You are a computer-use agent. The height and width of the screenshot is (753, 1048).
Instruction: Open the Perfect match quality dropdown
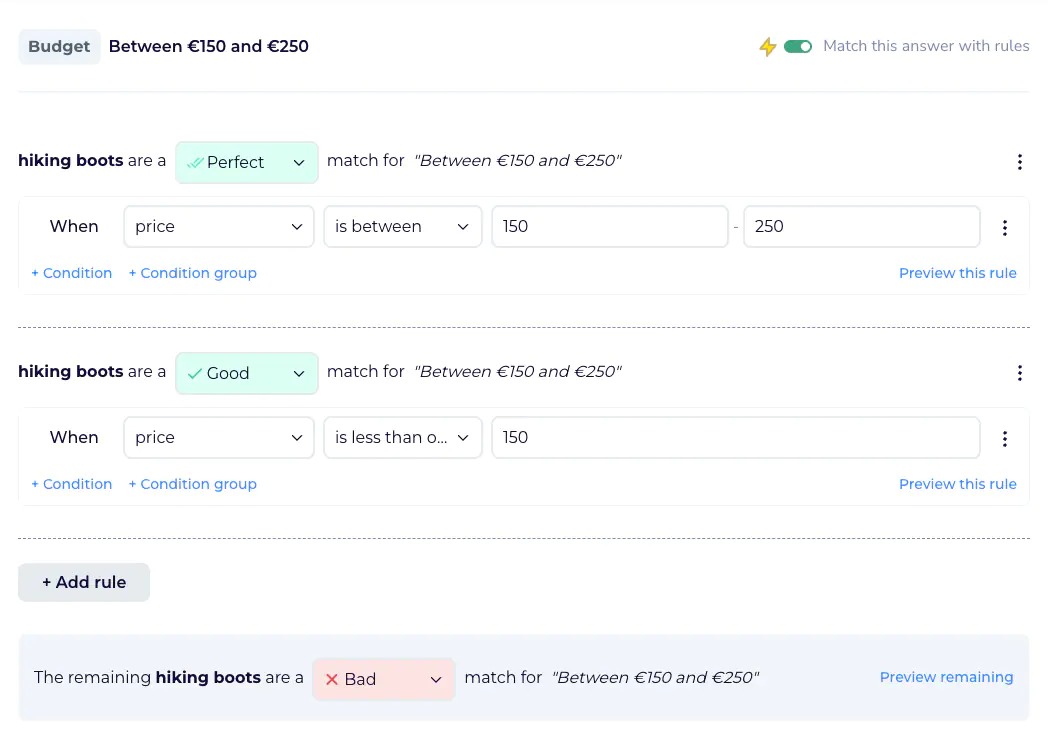click(x=247, y=162)
